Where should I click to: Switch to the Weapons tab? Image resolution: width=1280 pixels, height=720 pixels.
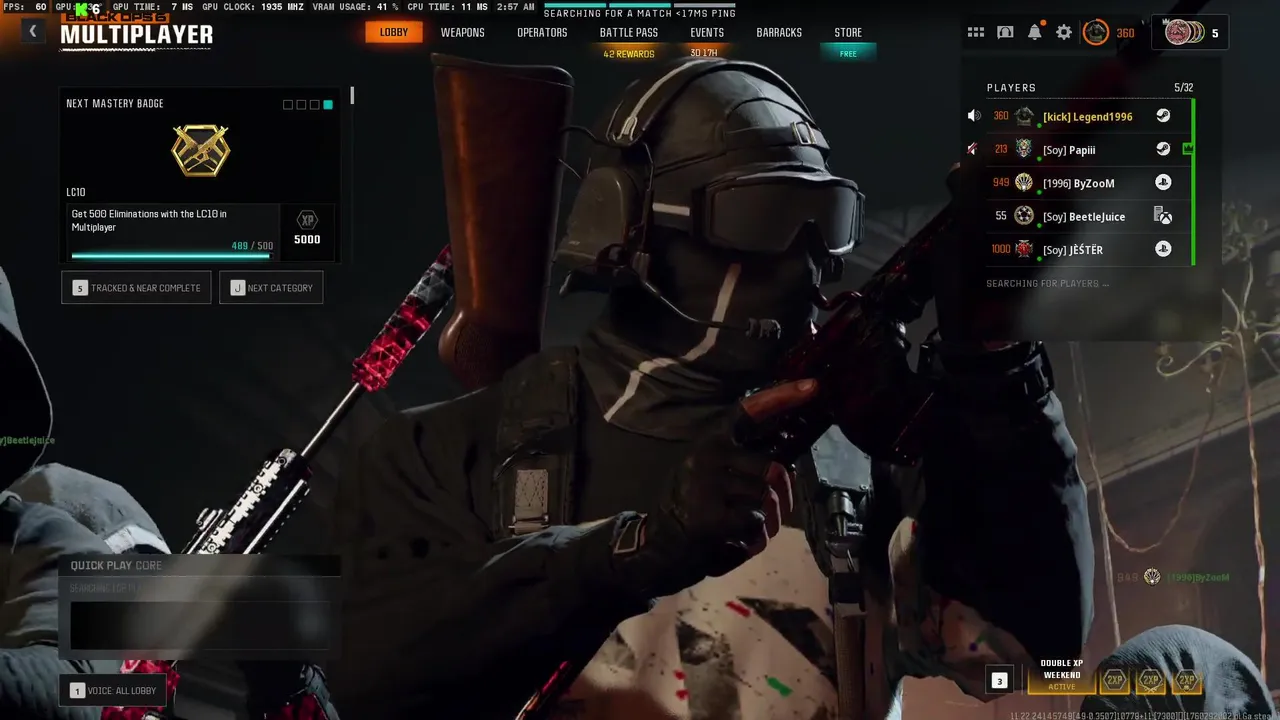tap(463, 33)
